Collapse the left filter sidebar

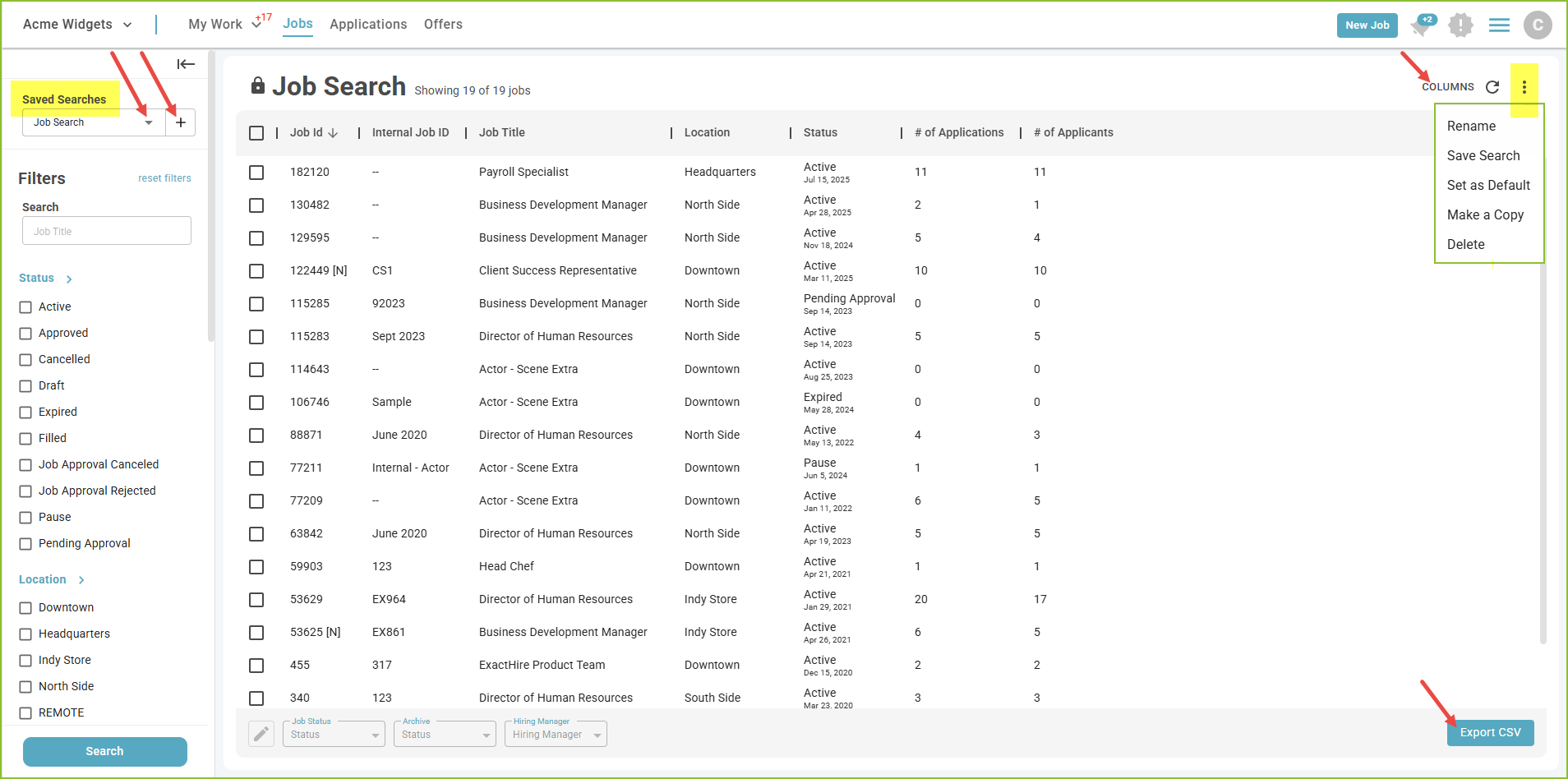(186, 64)
